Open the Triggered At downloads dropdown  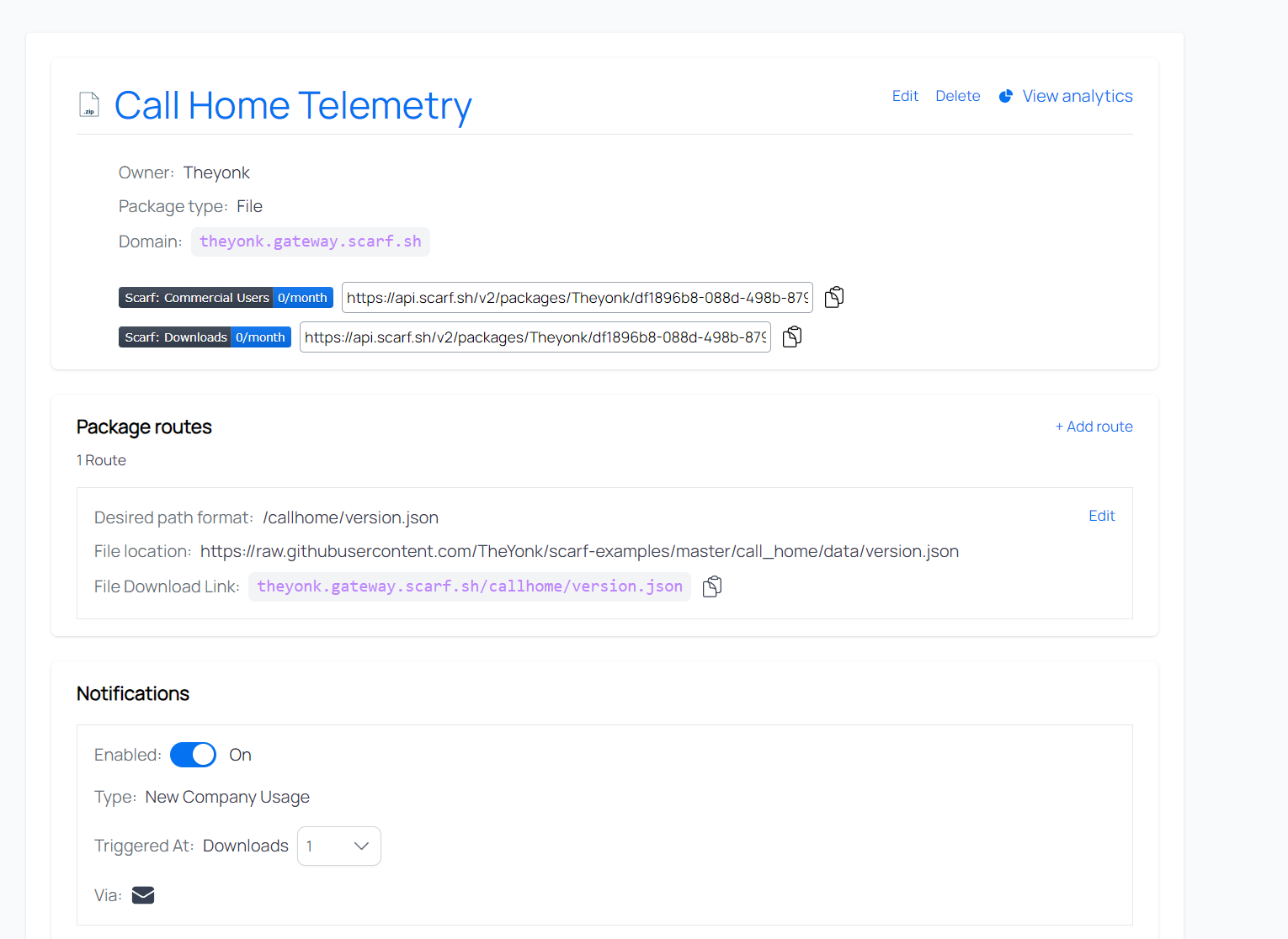tap(338, 846)
